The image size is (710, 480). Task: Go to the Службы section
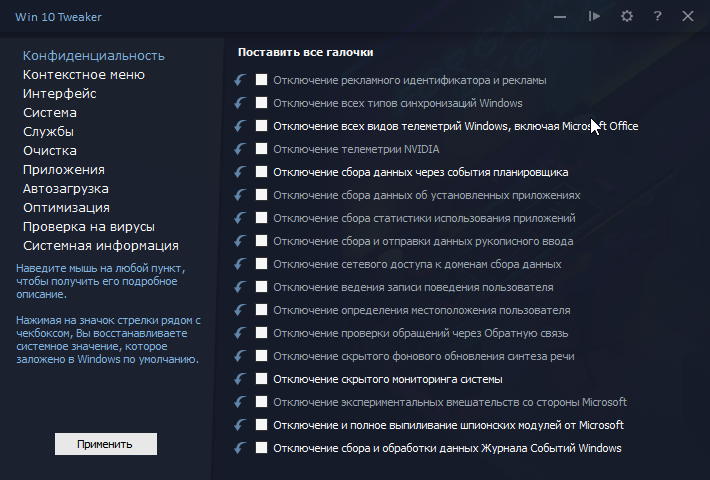point(48,132)
